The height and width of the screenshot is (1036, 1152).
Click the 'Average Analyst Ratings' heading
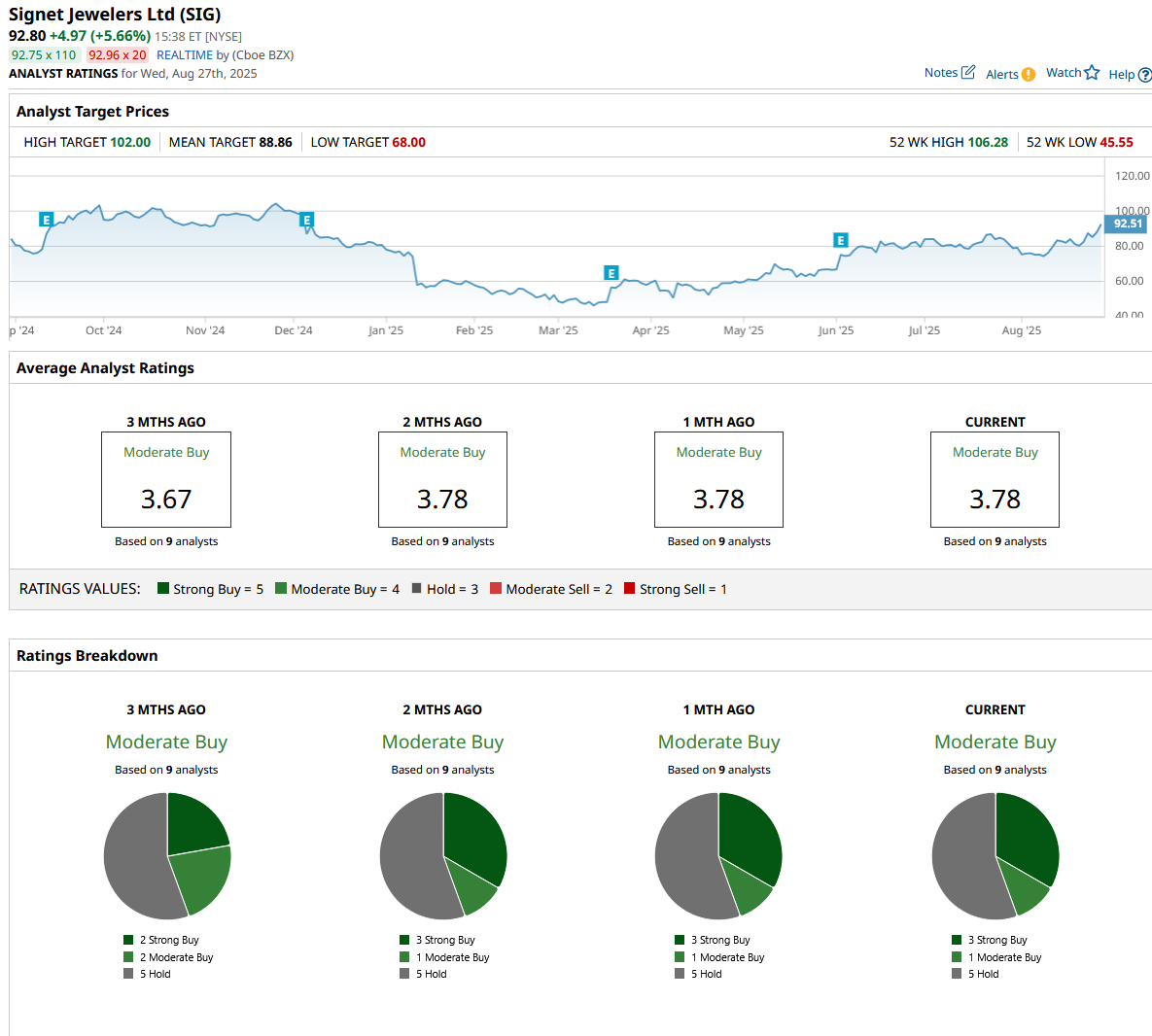[105, 368]
